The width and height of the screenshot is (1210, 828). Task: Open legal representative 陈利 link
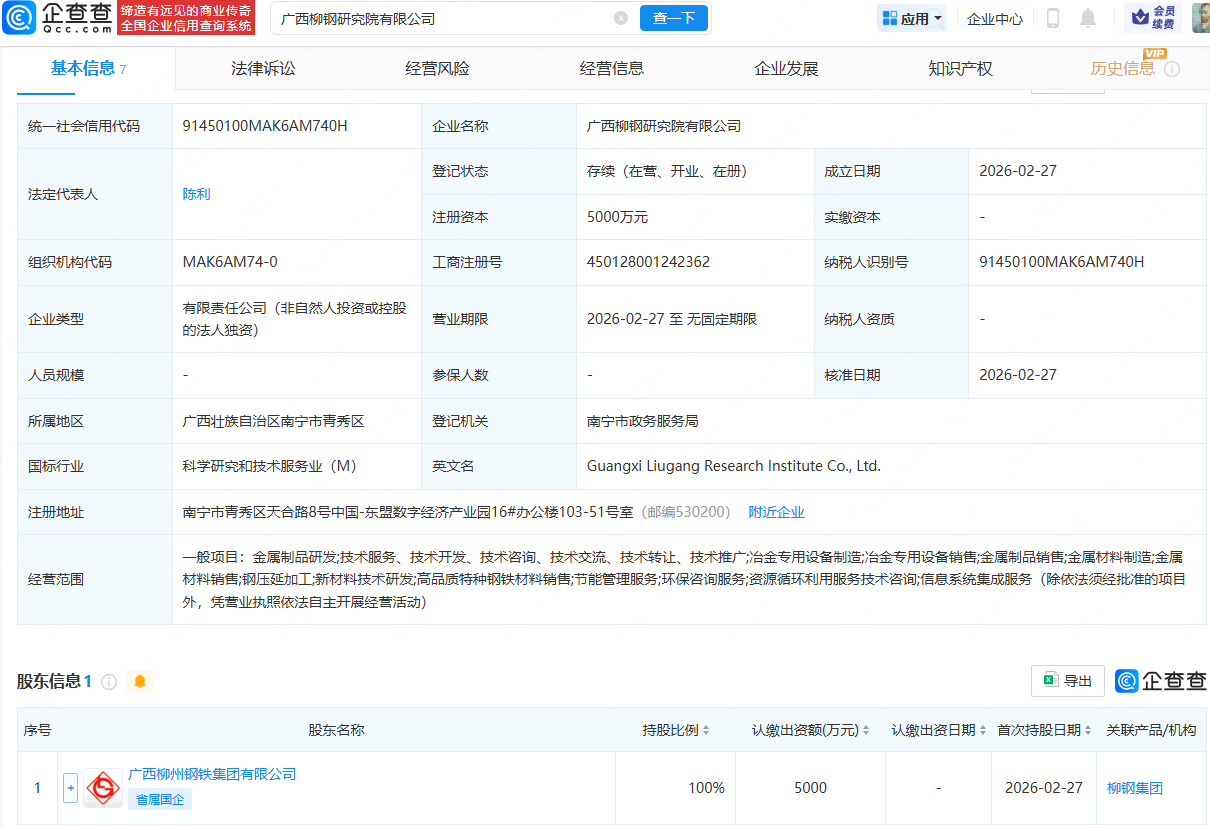197,194
